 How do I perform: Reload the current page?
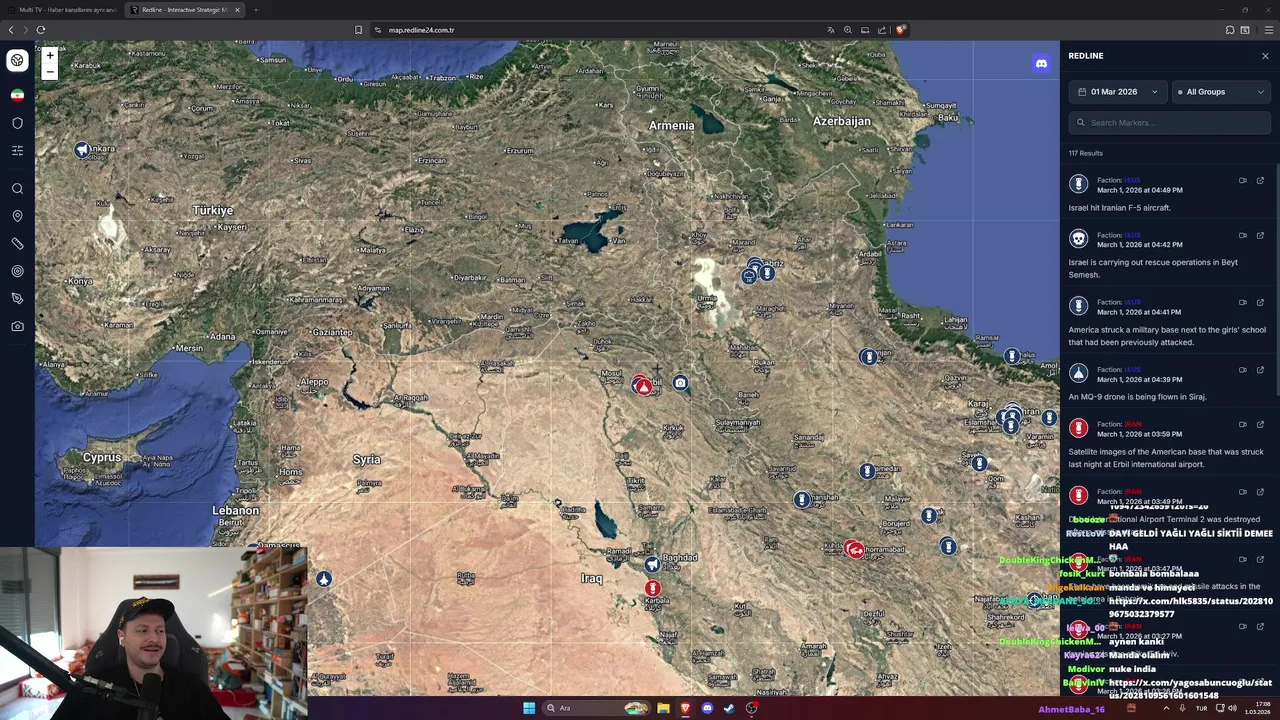pos(41,30)
